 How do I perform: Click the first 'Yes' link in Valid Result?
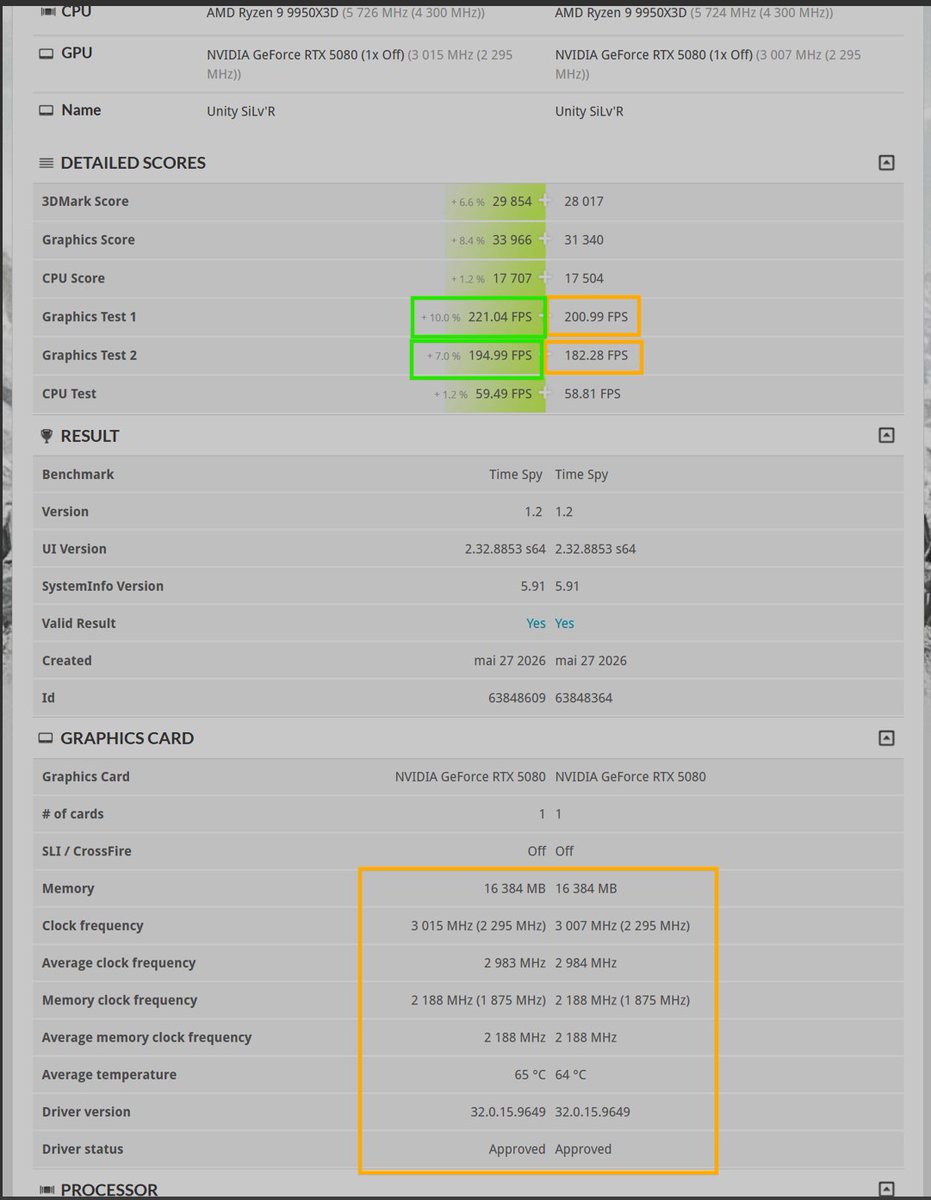coord(536,623)
